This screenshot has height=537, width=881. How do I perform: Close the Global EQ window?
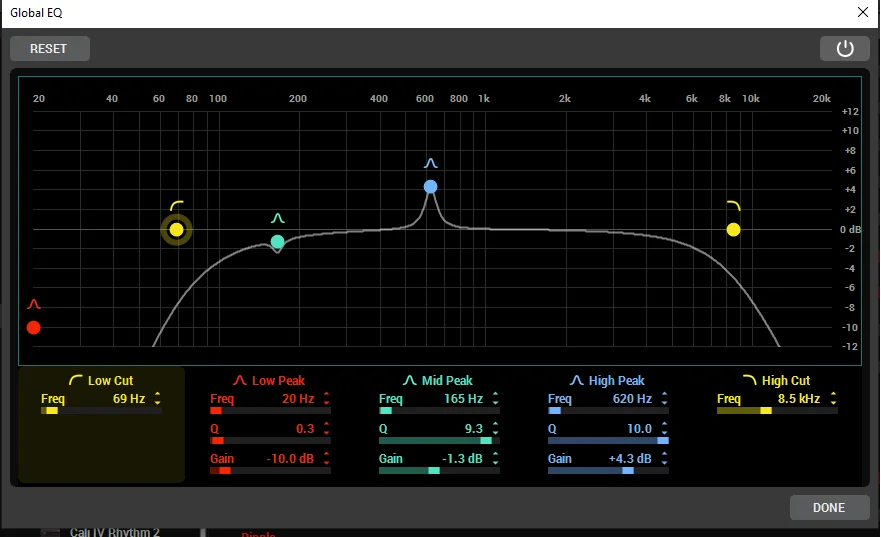pos(862,12)
